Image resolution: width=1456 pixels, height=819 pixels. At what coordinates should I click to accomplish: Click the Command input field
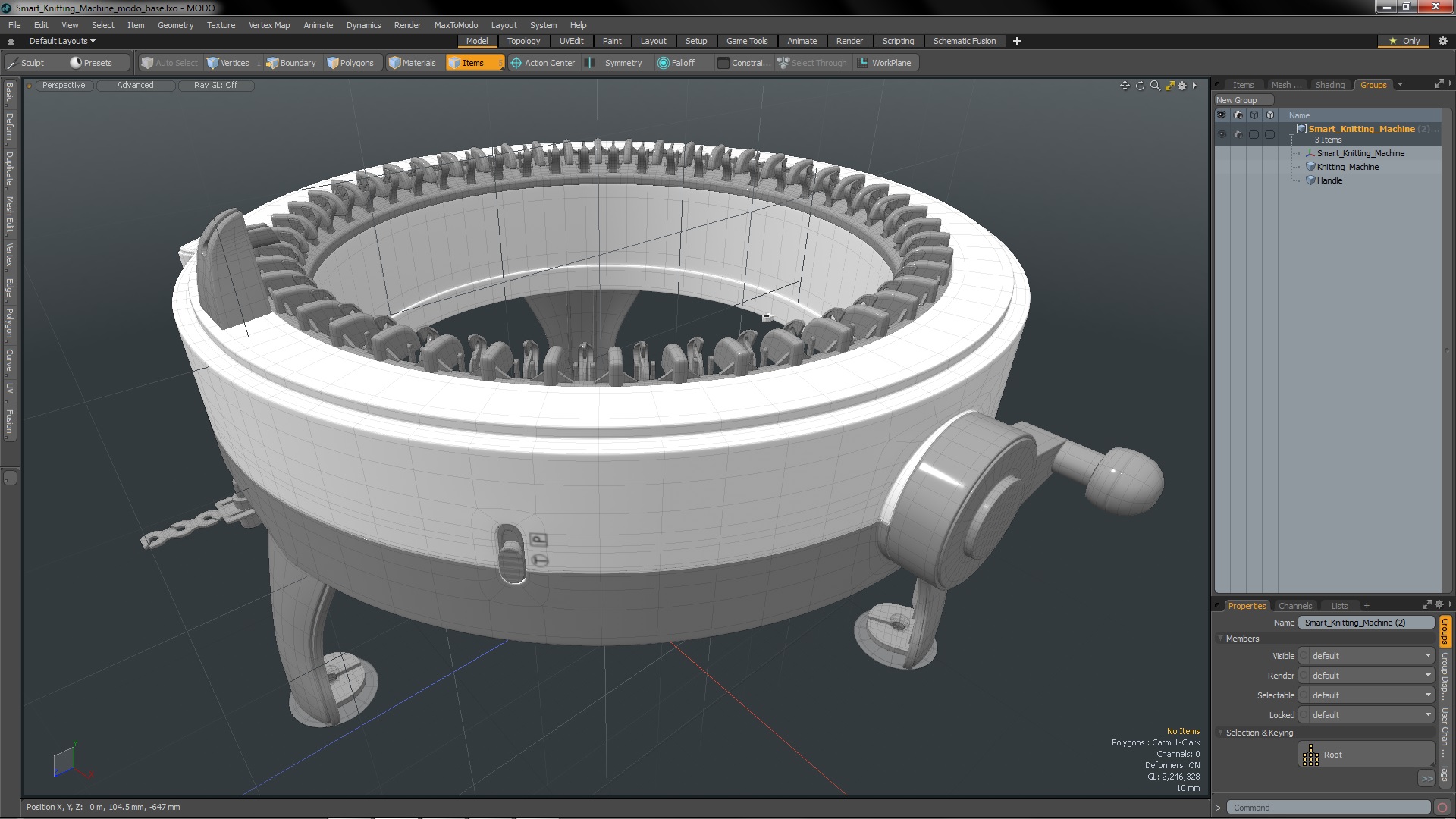click(1328, 808)
